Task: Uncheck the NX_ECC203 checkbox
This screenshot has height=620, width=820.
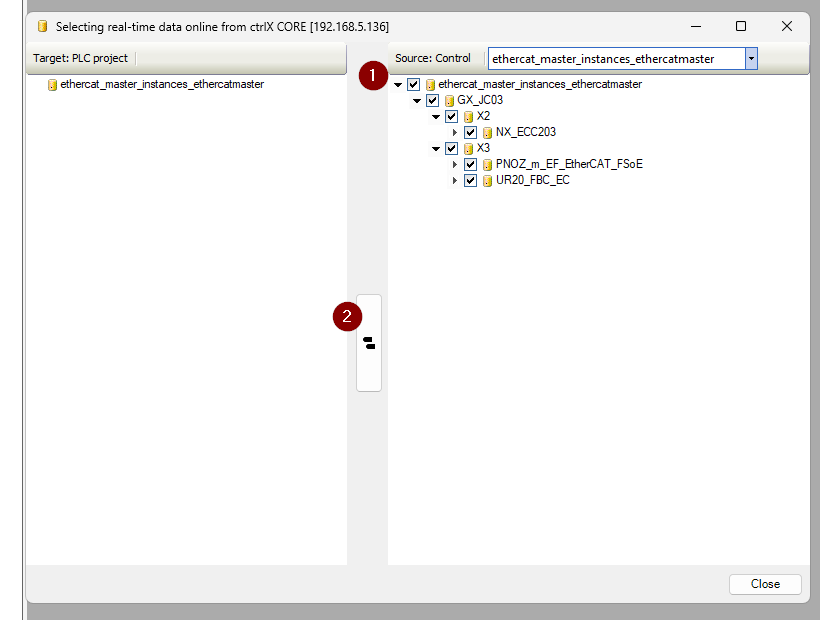Action: point(471,132)
